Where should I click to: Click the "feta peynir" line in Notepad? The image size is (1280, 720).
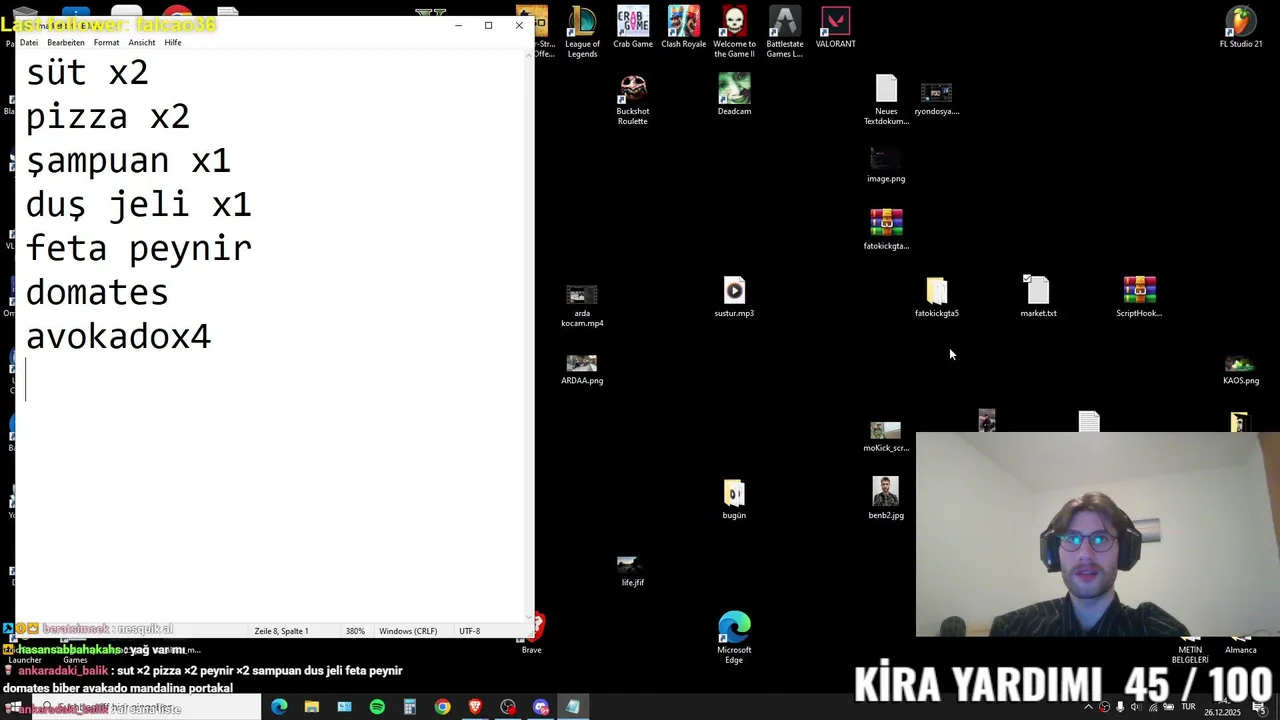pos(138,248)
